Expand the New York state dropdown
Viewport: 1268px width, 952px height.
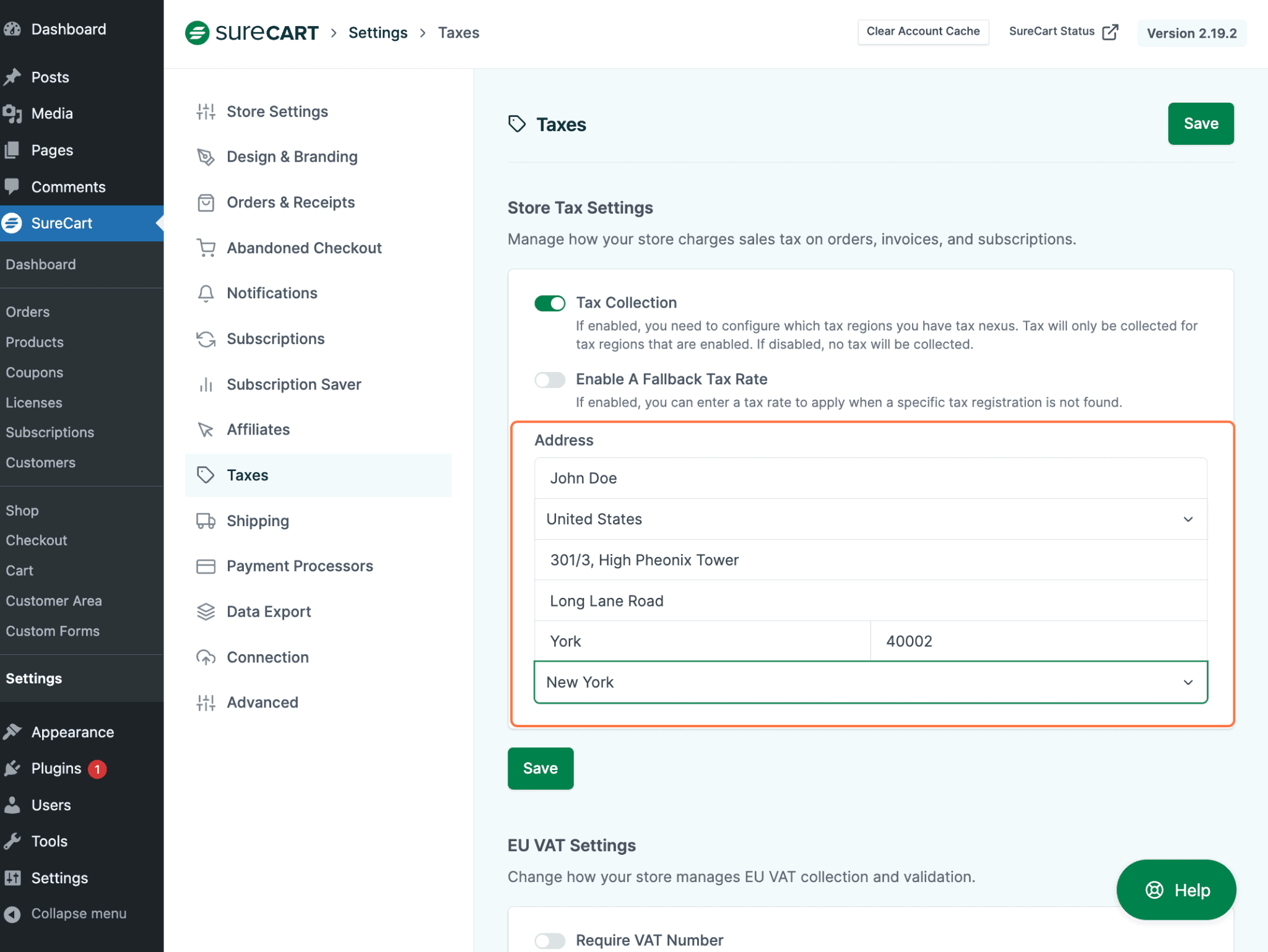click(x=870, y=682)
